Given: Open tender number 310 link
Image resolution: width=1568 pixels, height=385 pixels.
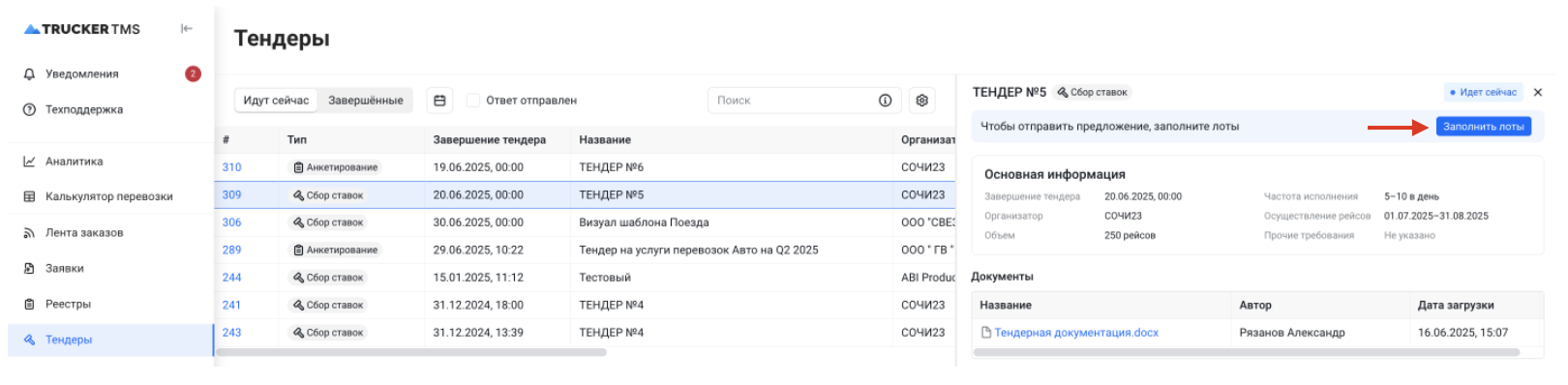Looking at the screenshot, I should (x=231, y=167).
